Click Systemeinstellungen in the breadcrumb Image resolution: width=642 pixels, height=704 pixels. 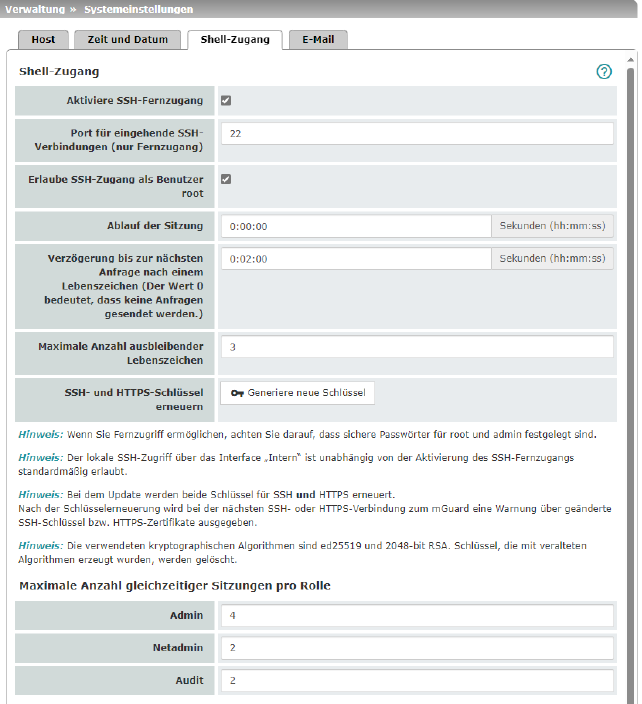pos(139,9)
